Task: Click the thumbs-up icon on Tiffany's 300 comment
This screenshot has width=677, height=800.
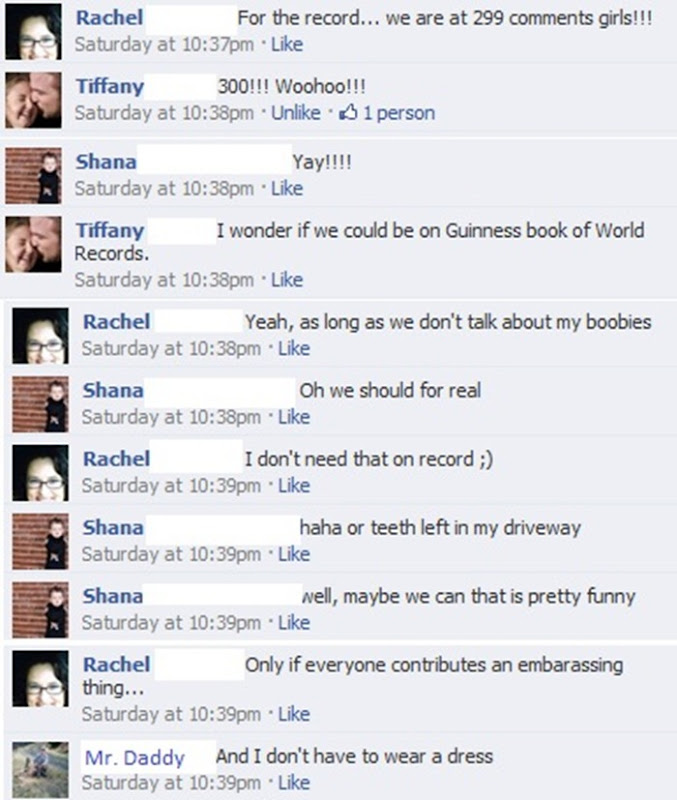Action: 348,112
